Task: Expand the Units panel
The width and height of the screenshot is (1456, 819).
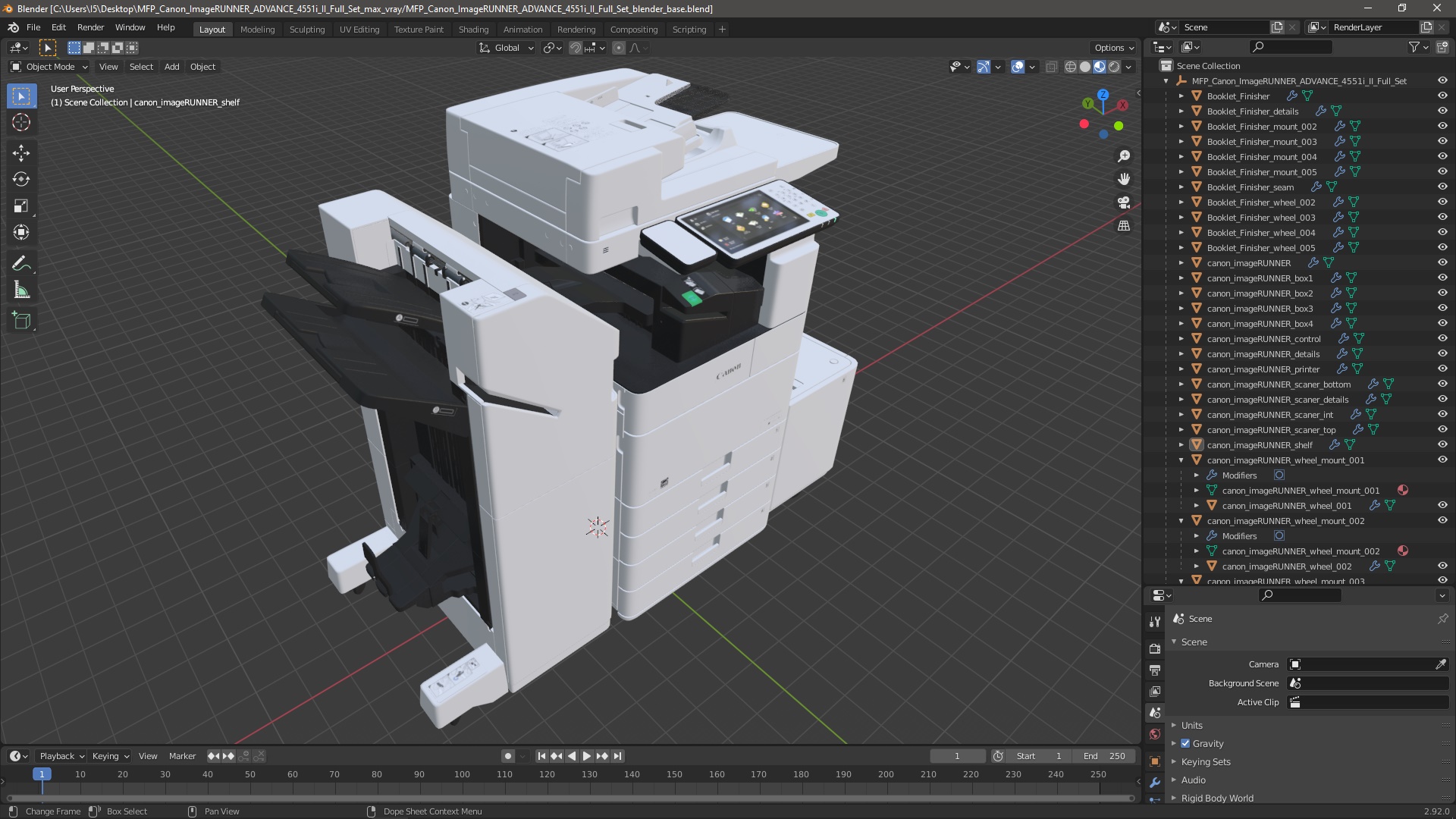Action: (1191, 726)
